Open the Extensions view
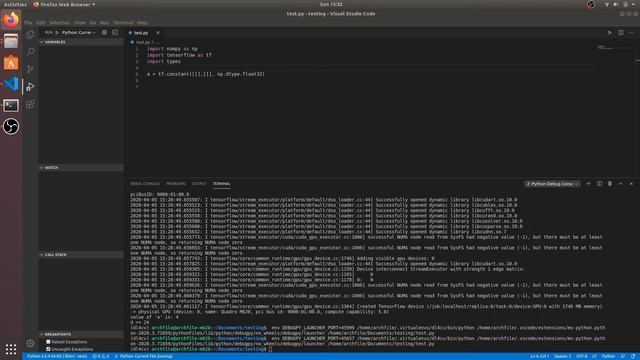The height and width of the screenshot is (360, 640). pos(30,104)
